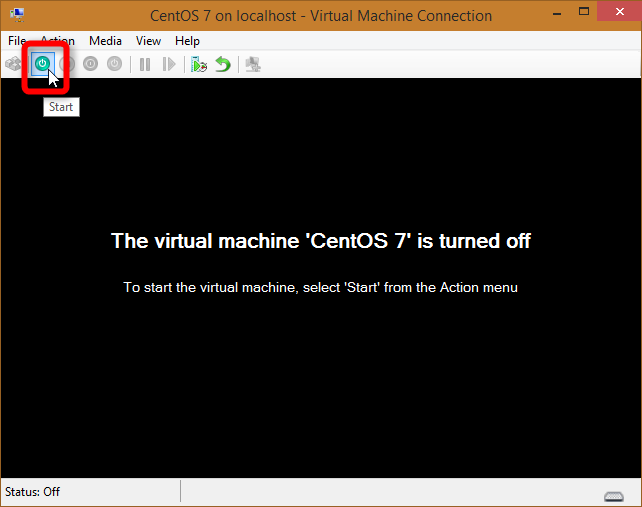Click the Status: Off text
This screenshot has height=507, width=642.
point(32,491)
